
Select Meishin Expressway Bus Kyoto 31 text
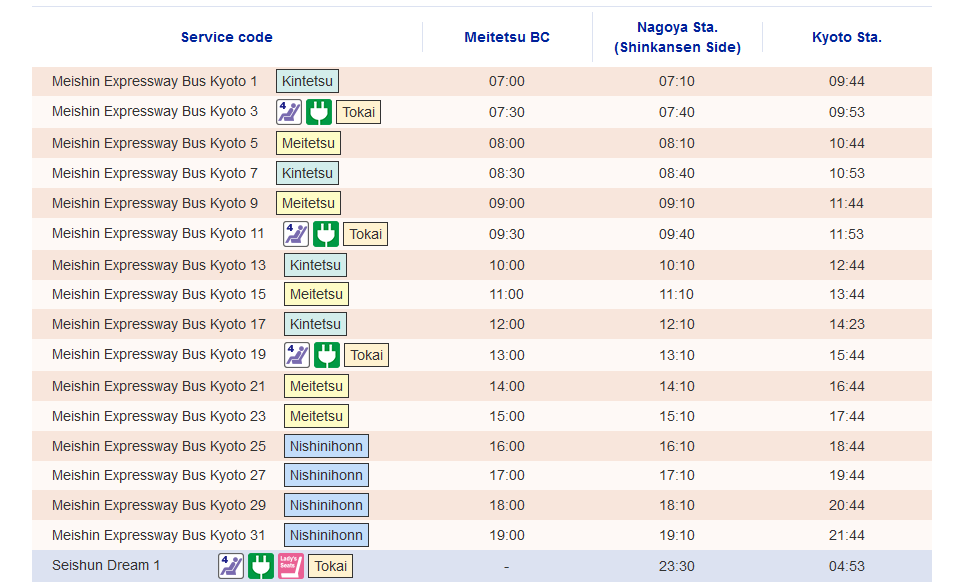tap(159, 536)
